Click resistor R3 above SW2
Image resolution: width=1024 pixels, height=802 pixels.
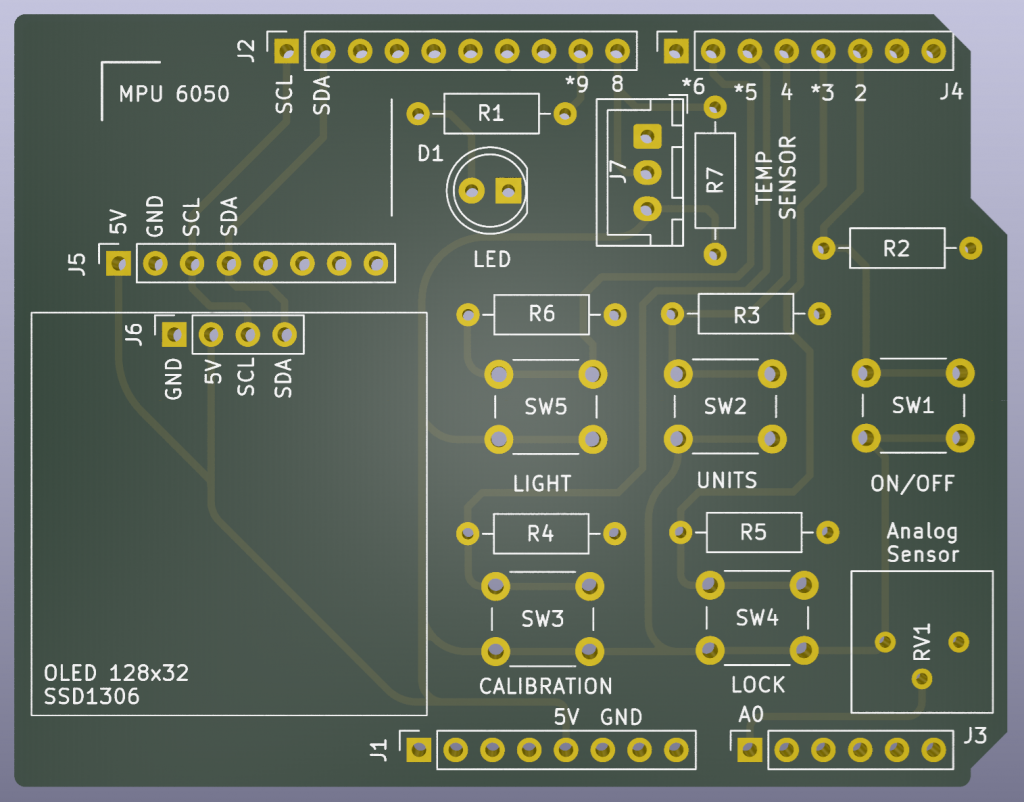tap(746, 315)
